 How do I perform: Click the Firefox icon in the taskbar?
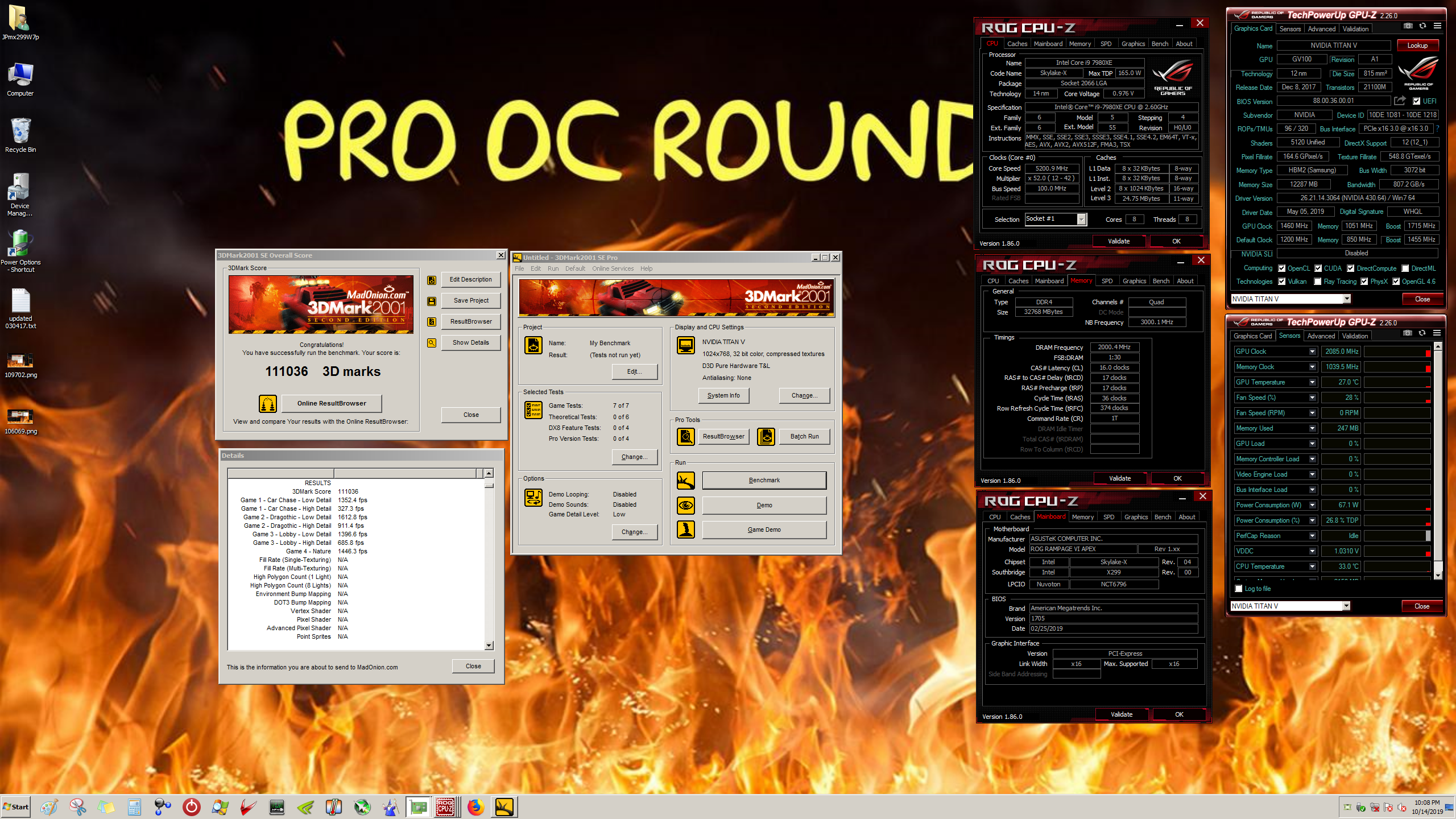(x=475, y=806)
